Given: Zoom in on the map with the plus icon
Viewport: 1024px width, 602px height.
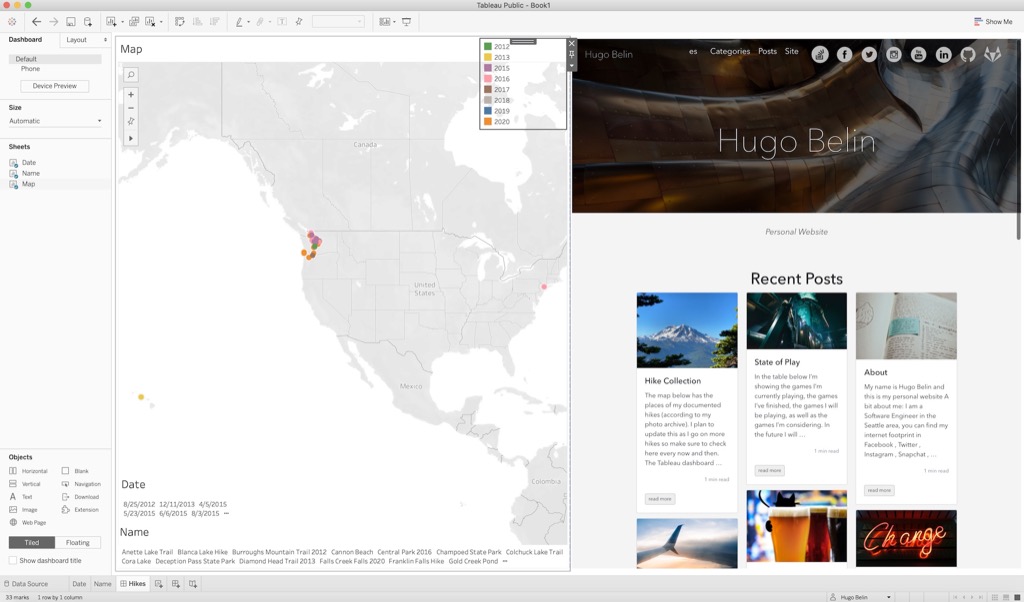Looking at the screenshot, I should click(130, 95).
